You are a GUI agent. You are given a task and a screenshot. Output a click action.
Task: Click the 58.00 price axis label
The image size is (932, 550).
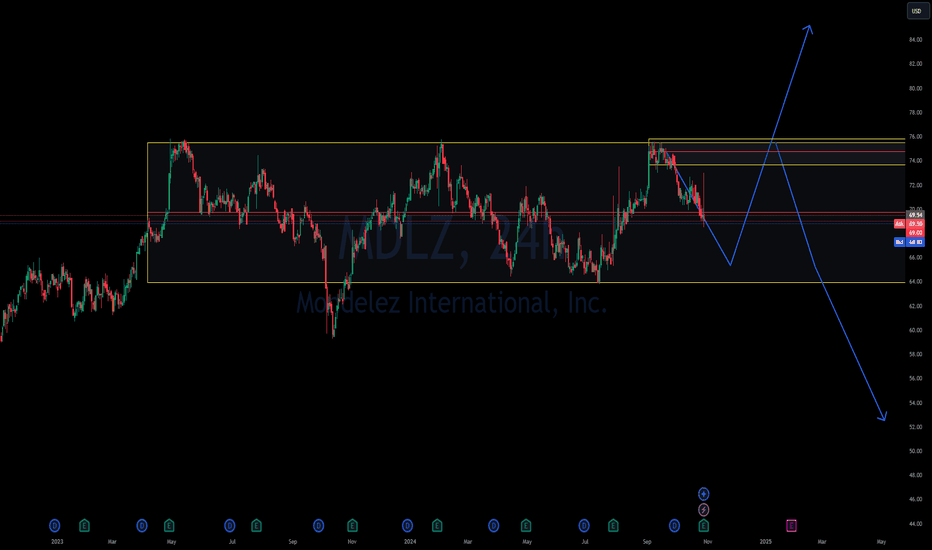(915, 354)
